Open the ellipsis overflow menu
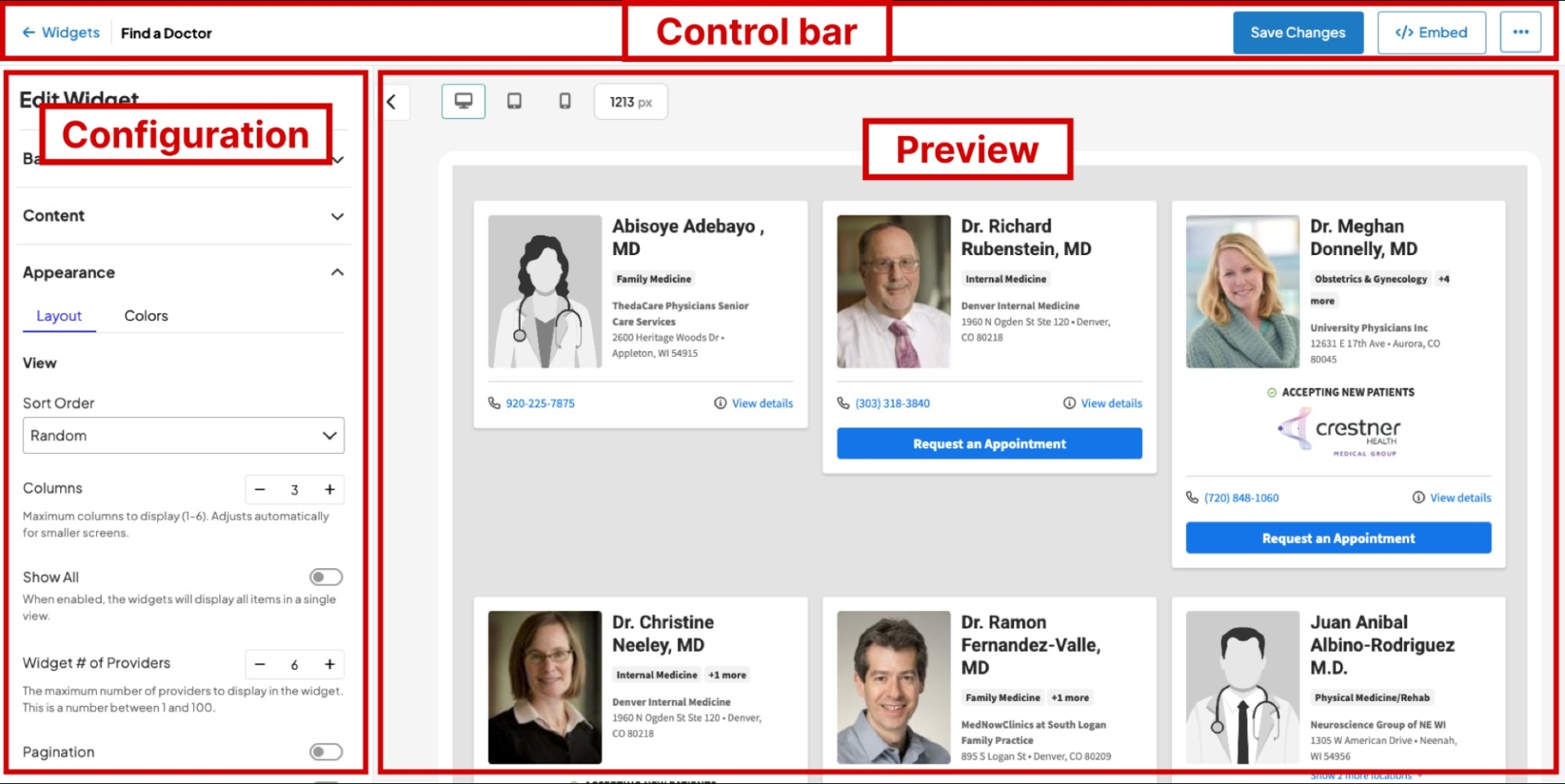 1521,33
